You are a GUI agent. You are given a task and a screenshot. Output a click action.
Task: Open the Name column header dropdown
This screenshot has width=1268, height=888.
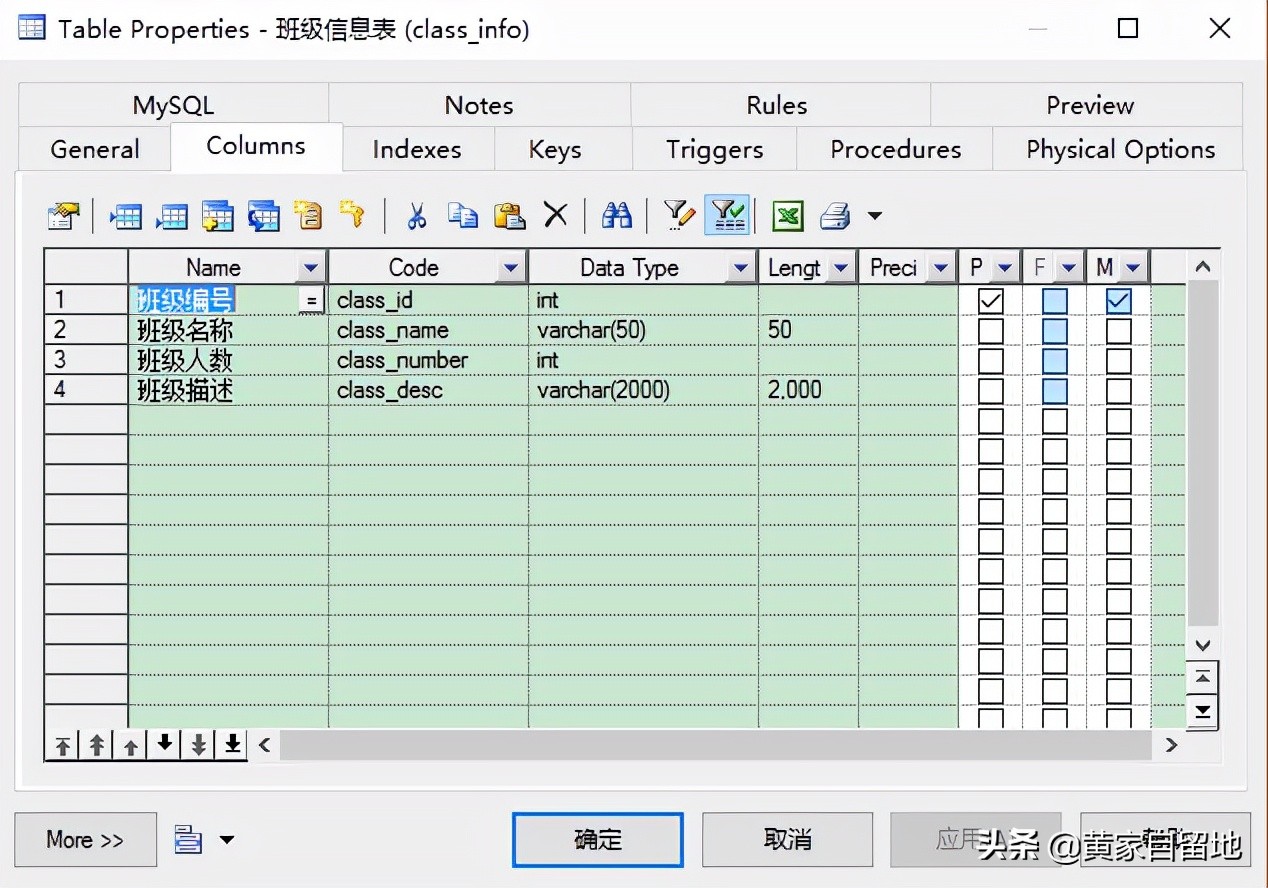[311, 266]
